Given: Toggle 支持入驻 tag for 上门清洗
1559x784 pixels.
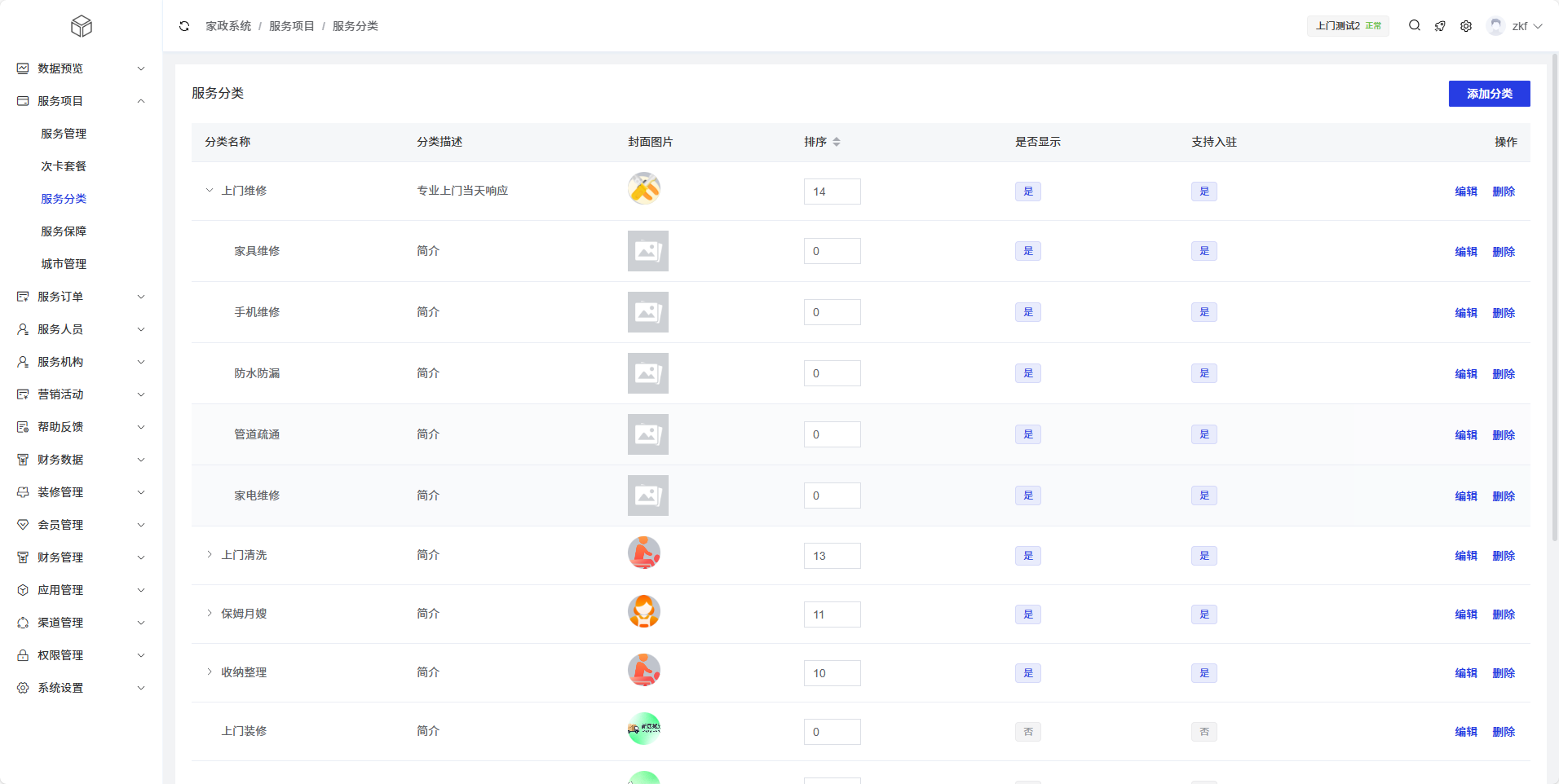Looking at the screenshot, I should click(1203, 556).
